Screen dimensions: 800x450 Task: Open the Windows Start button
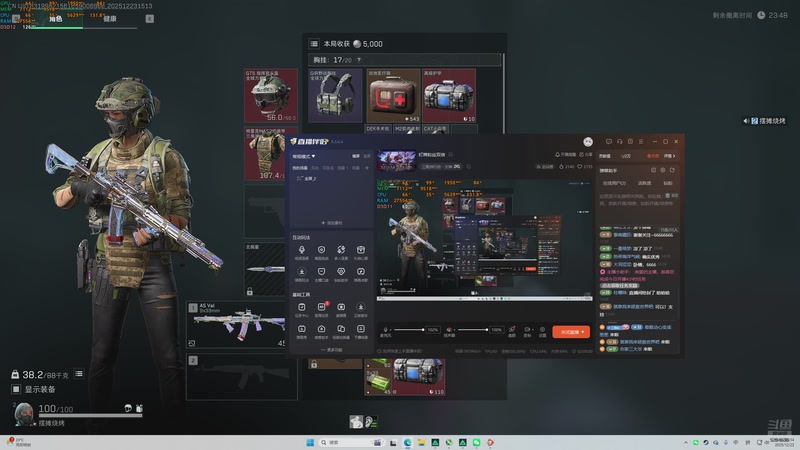click(310, 442)
